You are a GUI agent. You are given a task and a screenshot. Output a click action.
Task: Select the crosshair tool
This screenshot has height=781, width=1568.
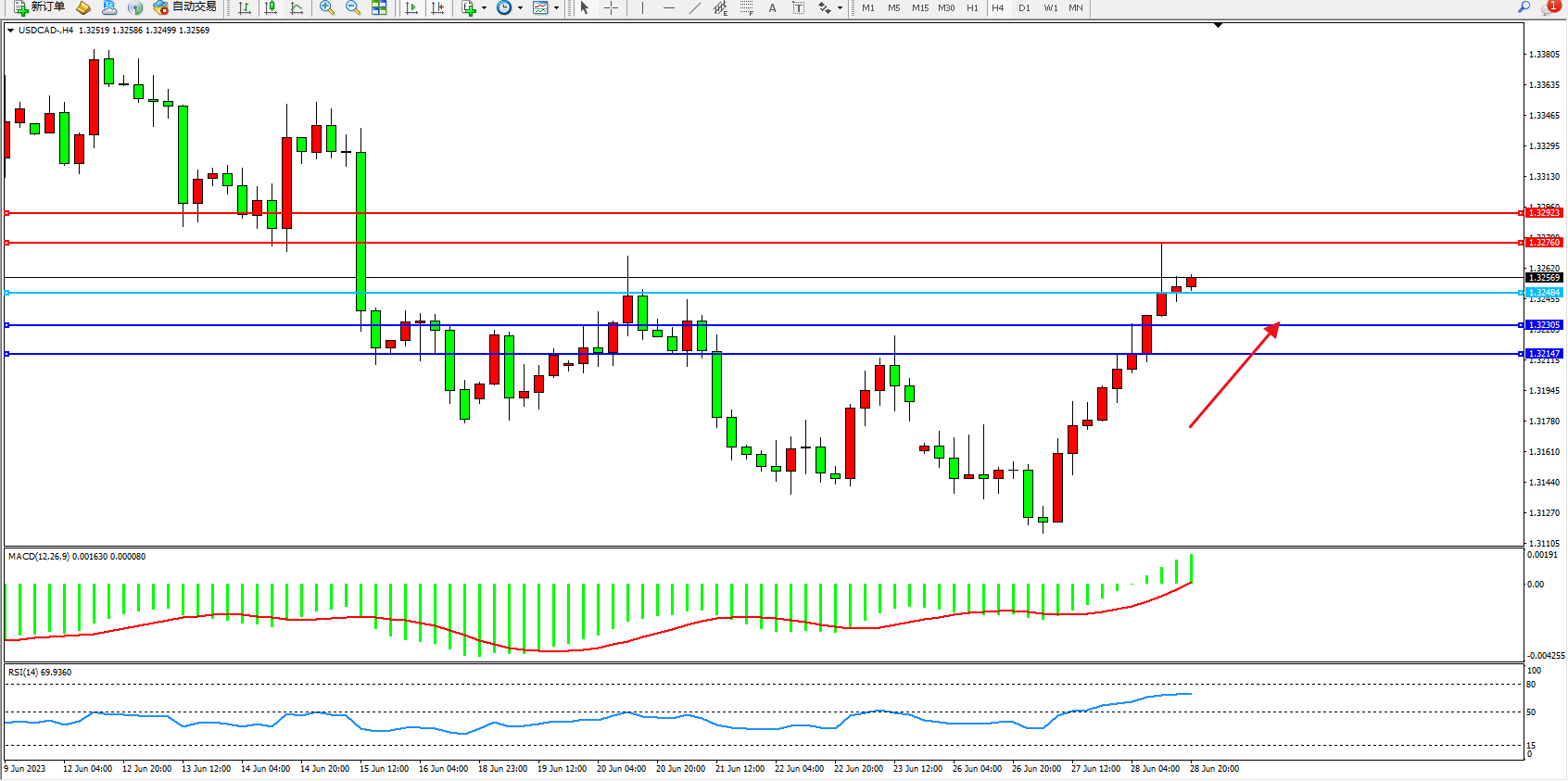(612, 8)
